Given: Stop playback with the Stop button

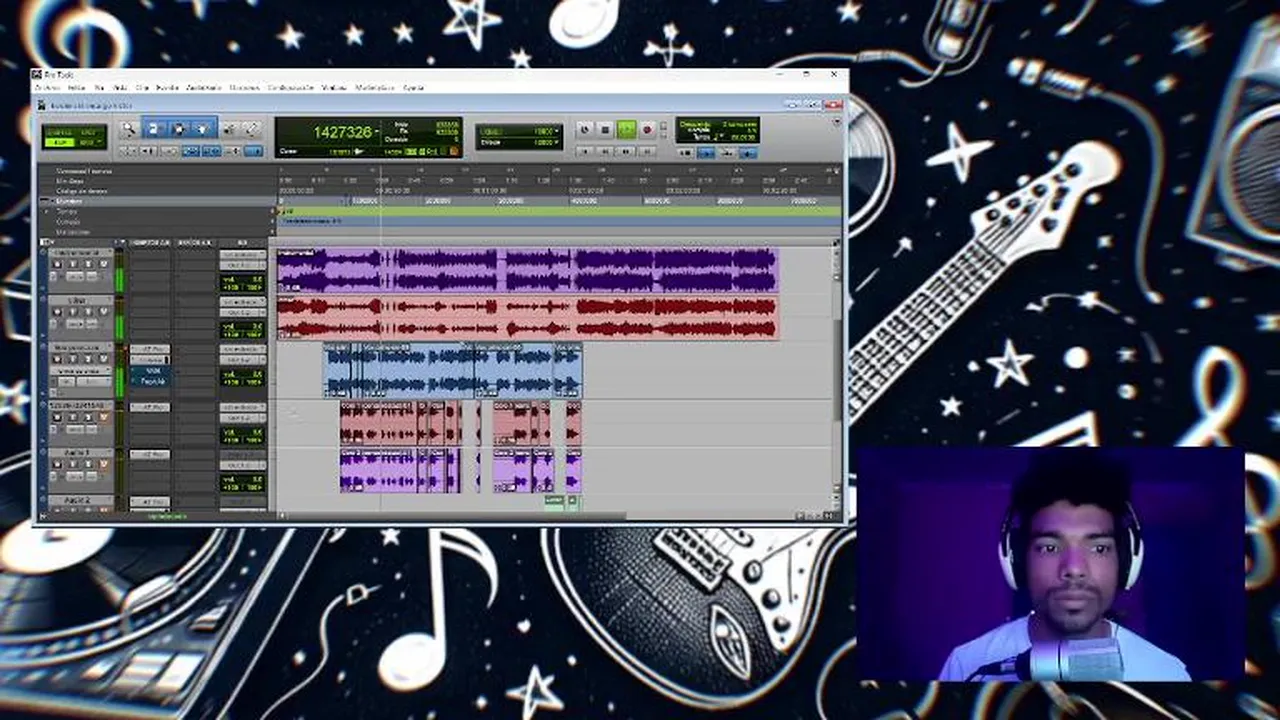Looking at the screenshot, I should click(605, 130).
